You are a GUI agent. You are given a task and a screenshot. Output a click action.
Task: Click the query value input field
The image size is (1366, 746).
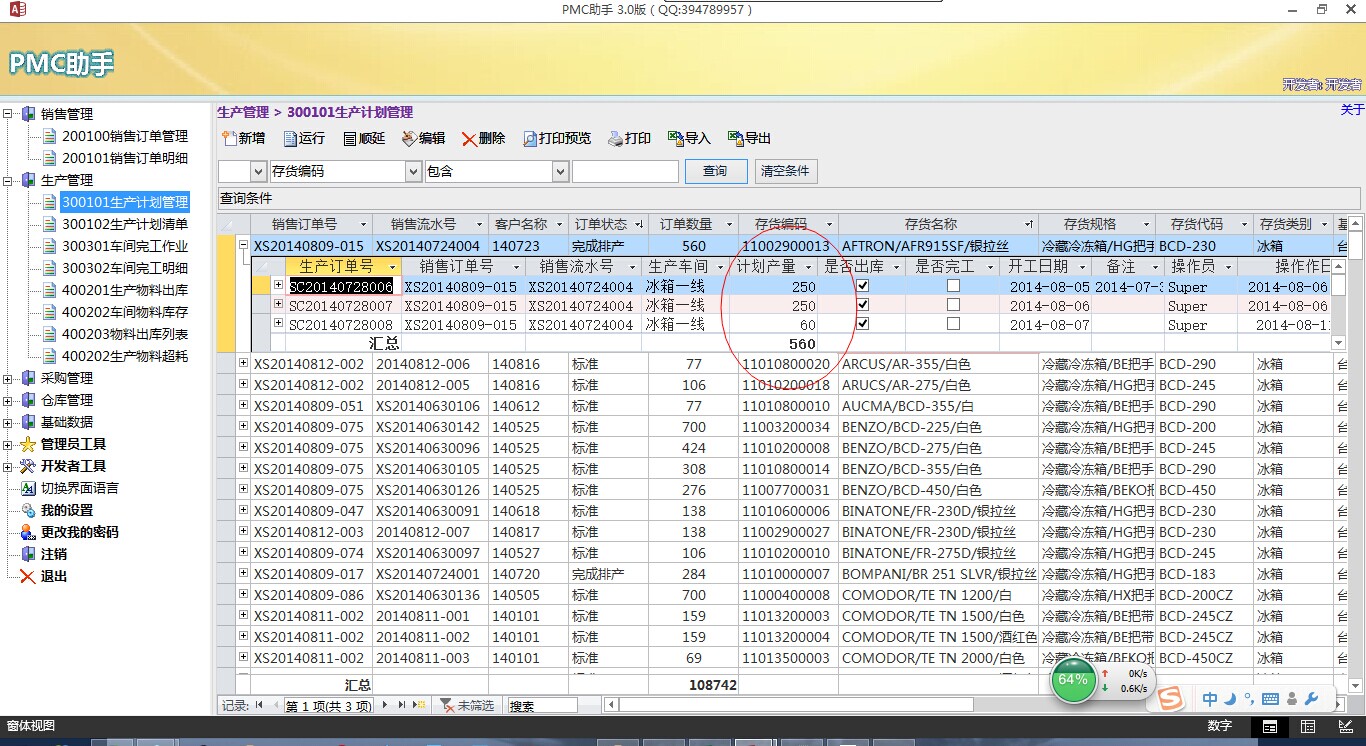point(625,172)
